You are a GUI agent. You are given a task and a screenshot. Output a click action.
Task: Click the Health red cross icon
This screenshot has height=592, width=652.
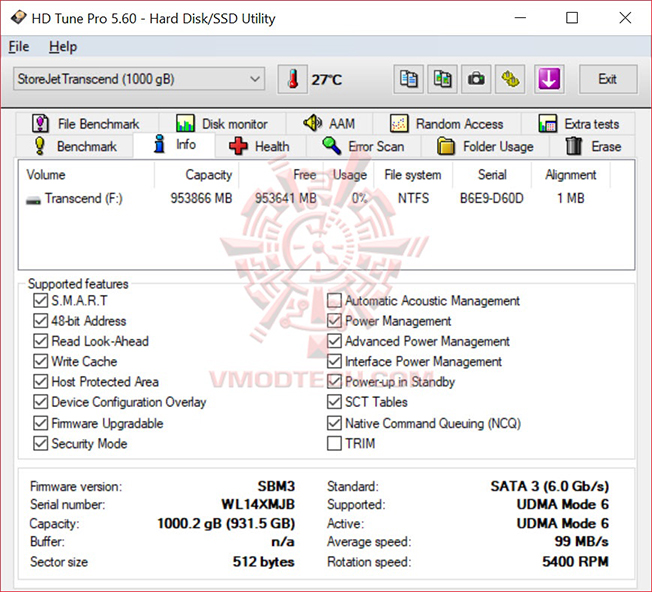[238, 146]
